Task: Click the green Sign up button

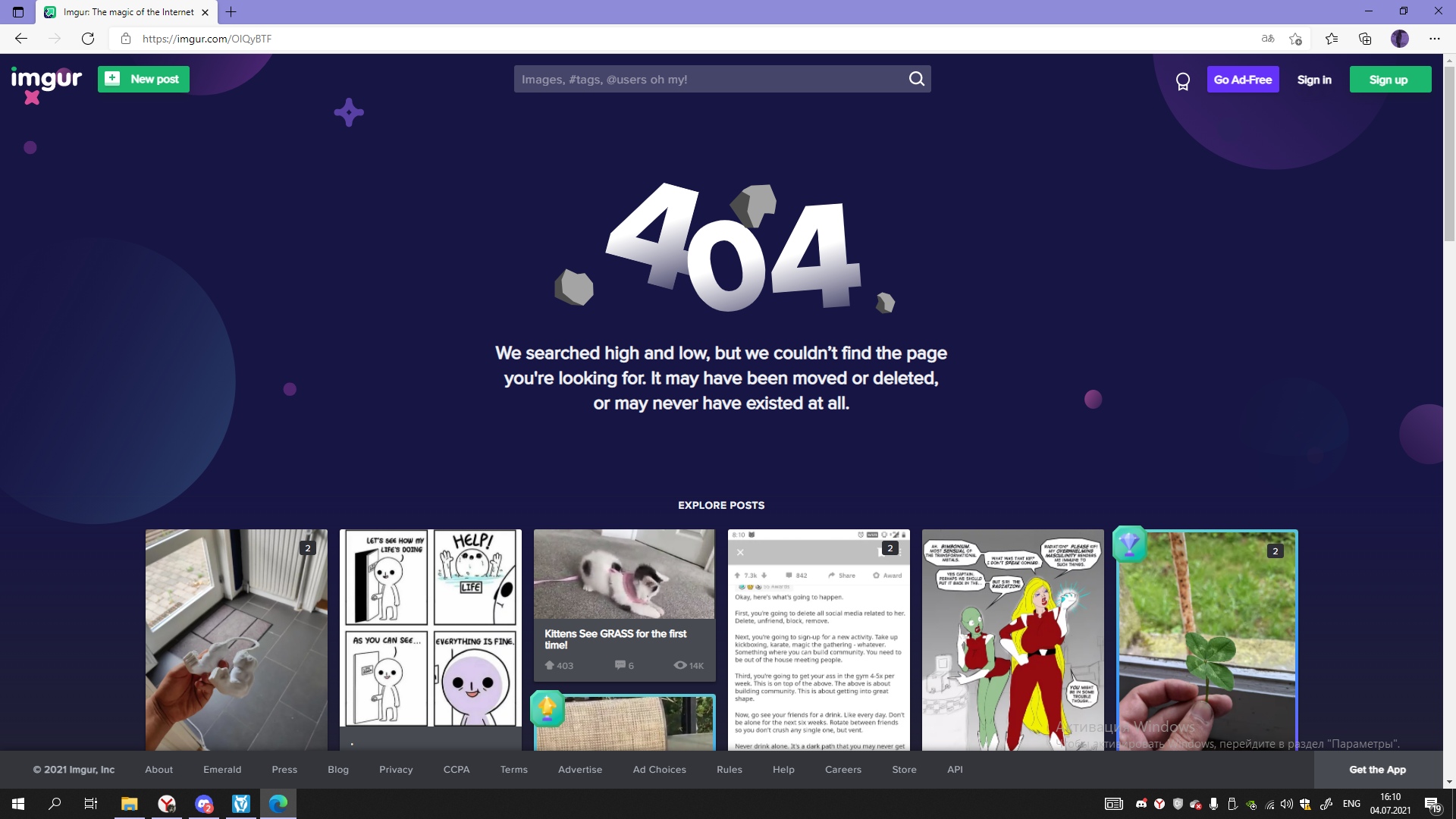Action: [x=1389, y=80]
